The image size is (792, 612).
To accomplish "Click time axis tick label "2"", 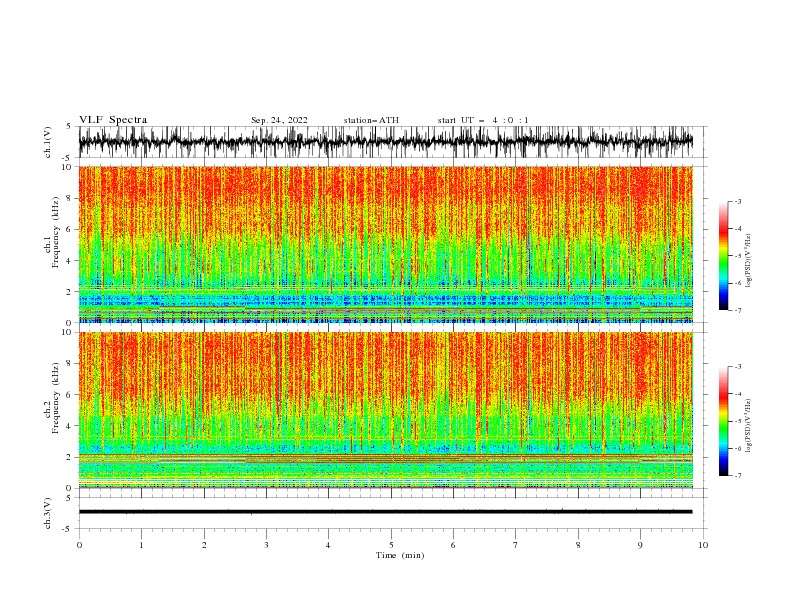I will coord(204,545).
